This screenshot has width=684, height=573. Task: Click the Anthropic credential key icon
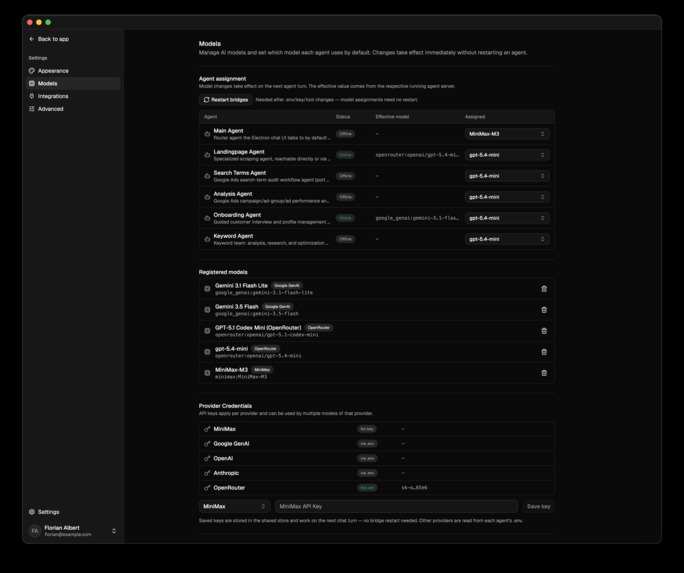[207, 473]
